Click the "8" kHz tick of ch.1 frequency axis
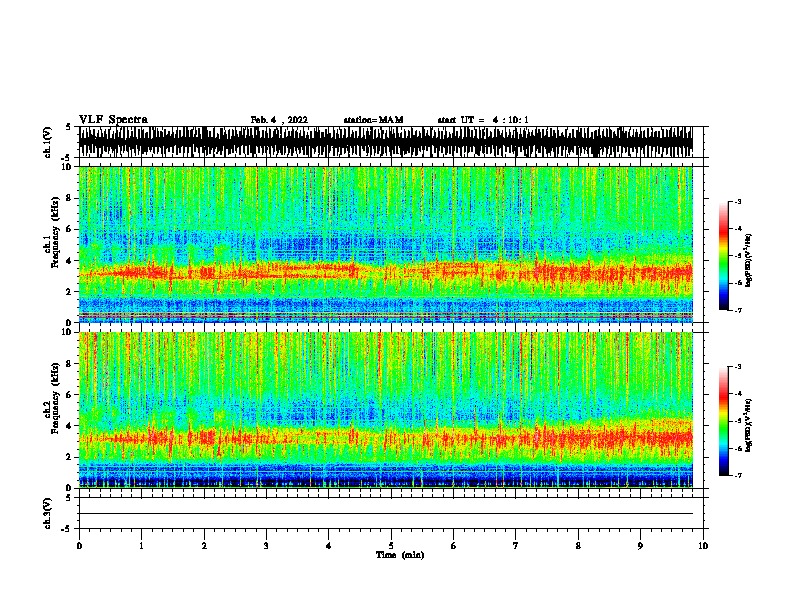 [71, 198]
